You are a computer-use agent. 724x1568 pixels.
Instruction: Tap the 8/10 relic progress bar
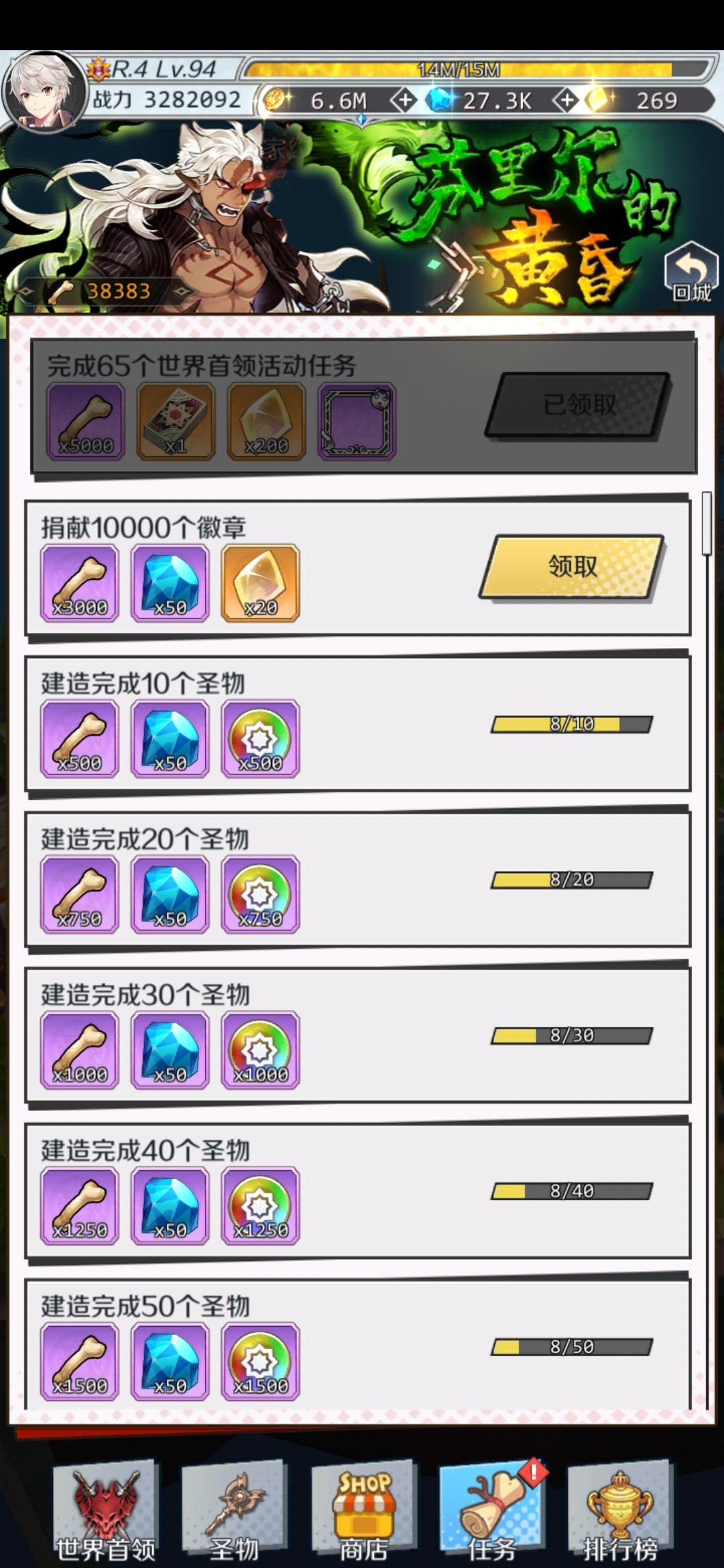[x=572, y=724]
